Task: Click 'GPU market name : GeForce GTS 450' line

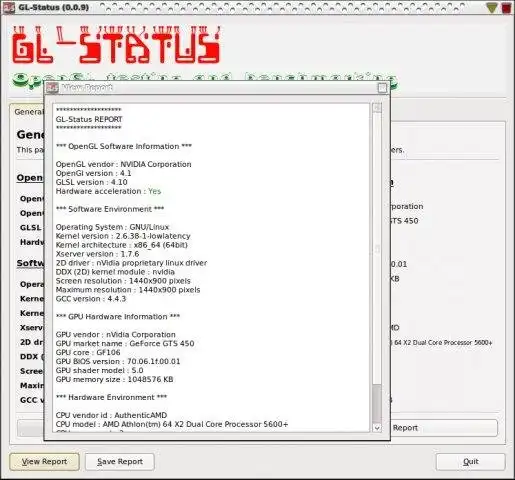Action: pyautogui.click(x=125, y=344)
